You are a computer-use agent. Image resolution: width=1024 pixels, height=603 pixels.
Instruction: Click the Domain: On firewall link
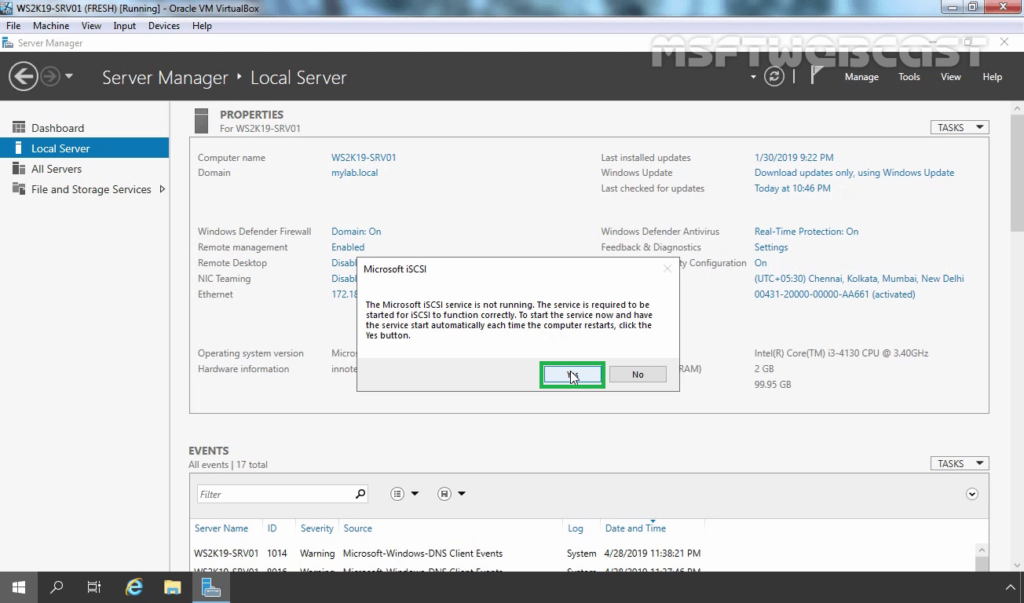pos(356,231)
